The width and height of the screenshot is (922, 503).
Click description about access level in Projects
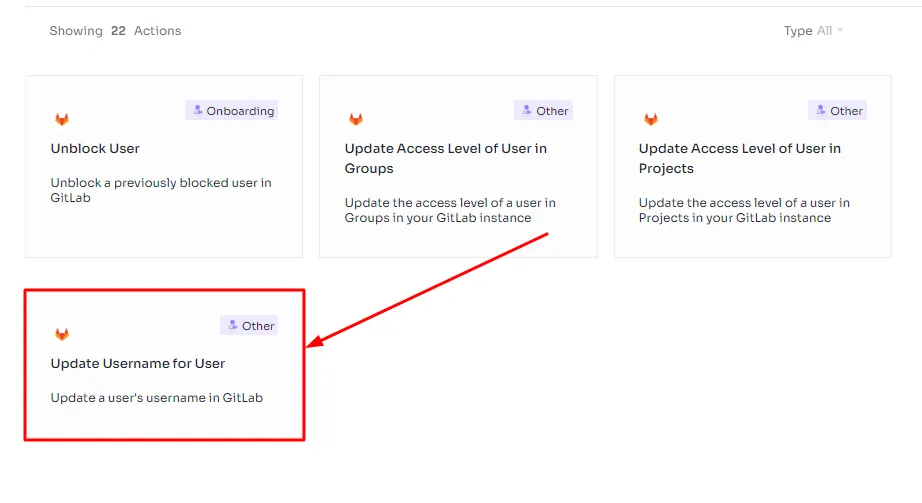click(744, 210)
